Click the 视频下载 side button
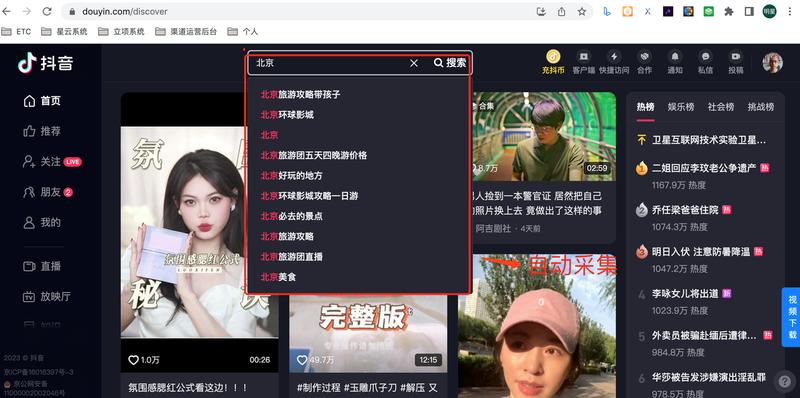This screenshot has width=800, height=398. click(791, 317)
